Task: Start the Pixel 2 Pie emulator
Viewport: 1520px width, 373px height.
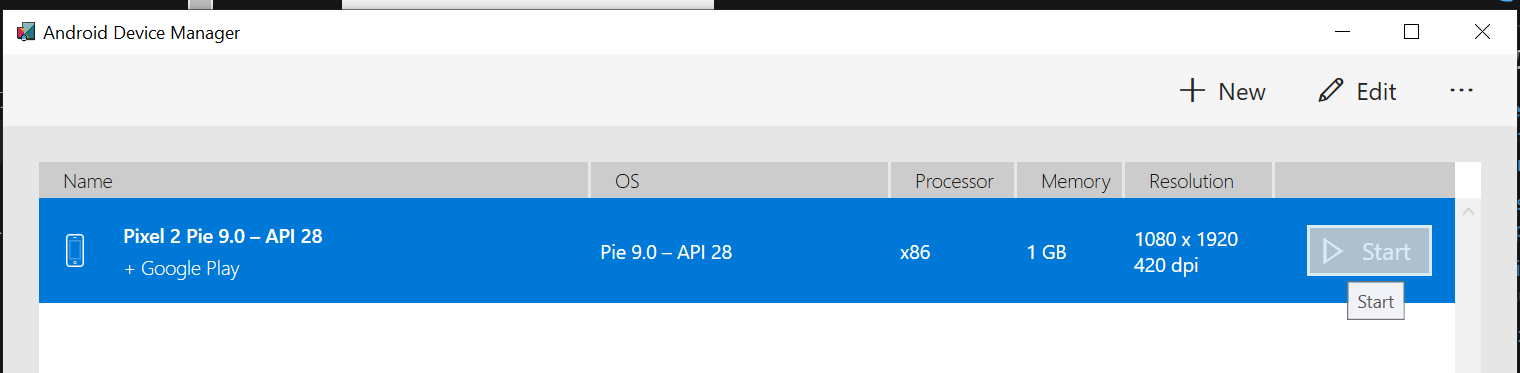Action: [x=1369, y=251]
